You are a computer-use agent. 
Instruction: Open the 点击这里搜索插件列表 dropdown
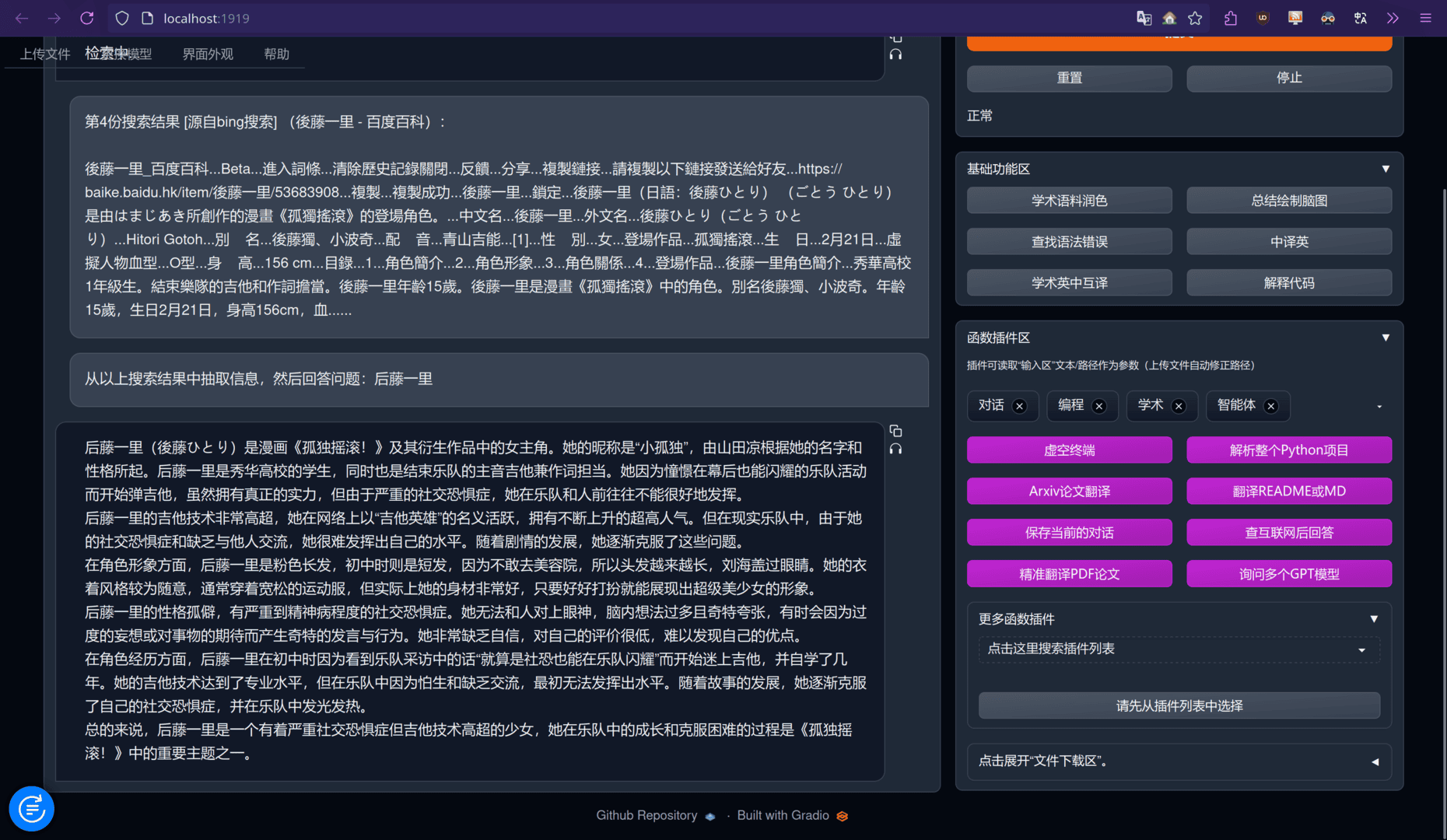point(1179,649)
